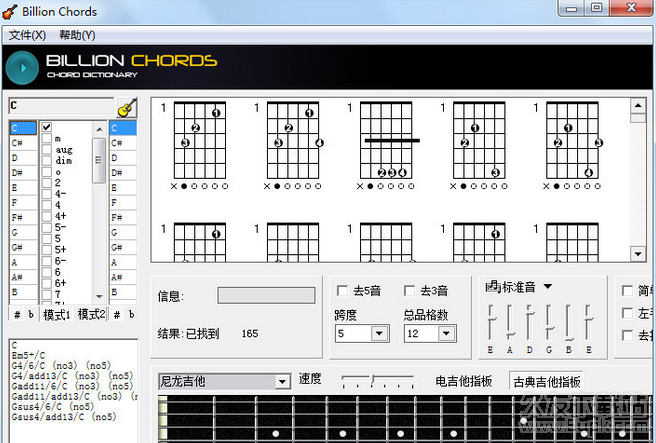Click the chord name input field

pyautogui.click(x=61, y=106)
